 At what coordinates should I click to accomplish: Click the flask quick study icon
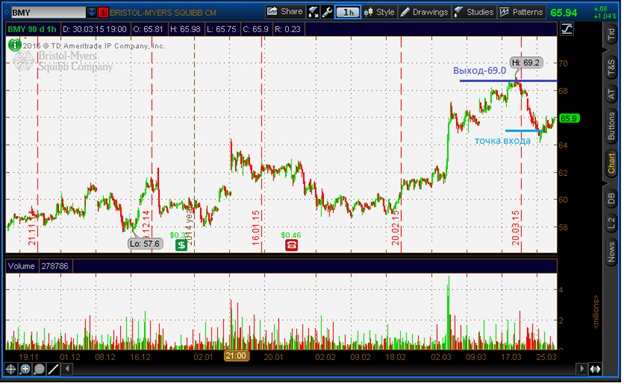pyautogui.click(x=313, y=12)
